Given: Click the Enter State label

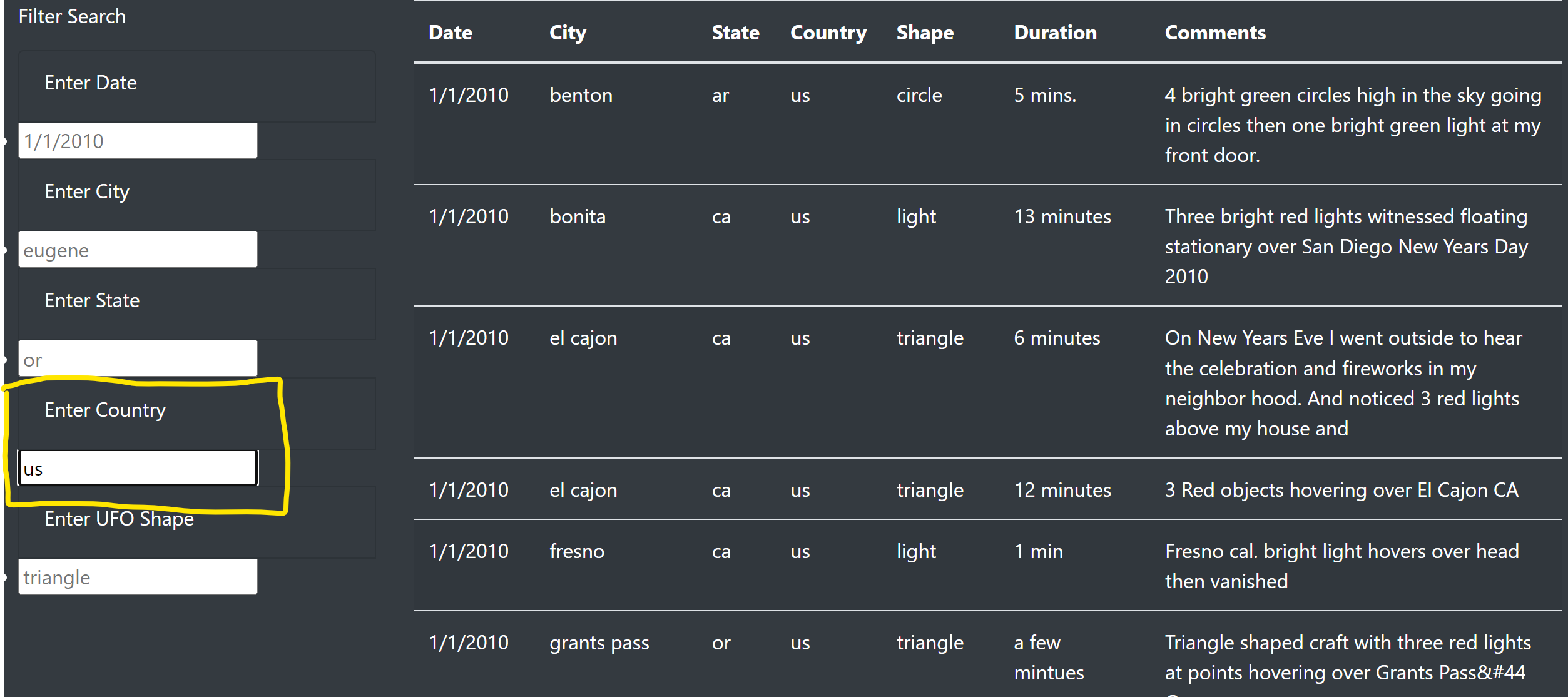Looking at the screenshot, I should 92,300.
